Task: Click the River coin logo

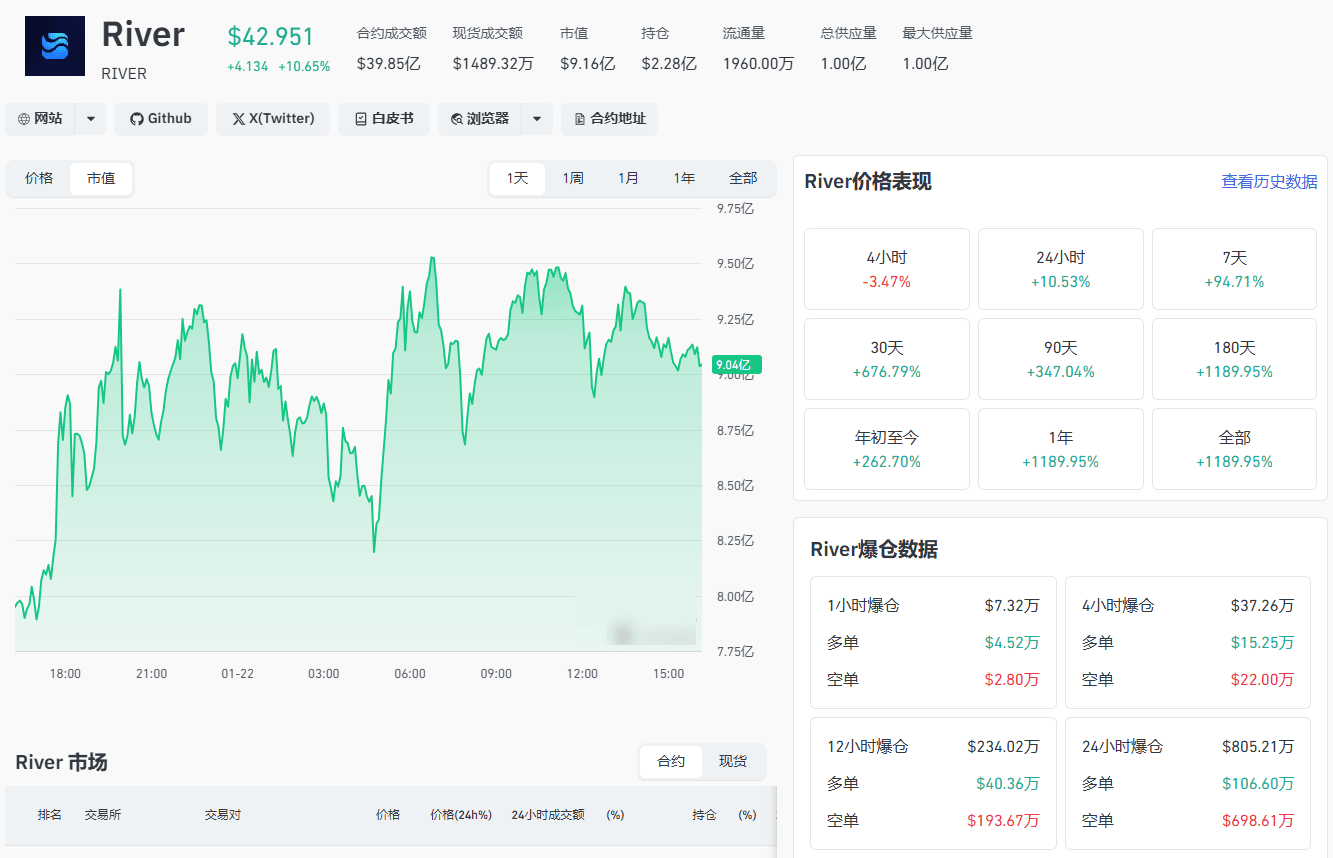Action: [x=55, y=46]
